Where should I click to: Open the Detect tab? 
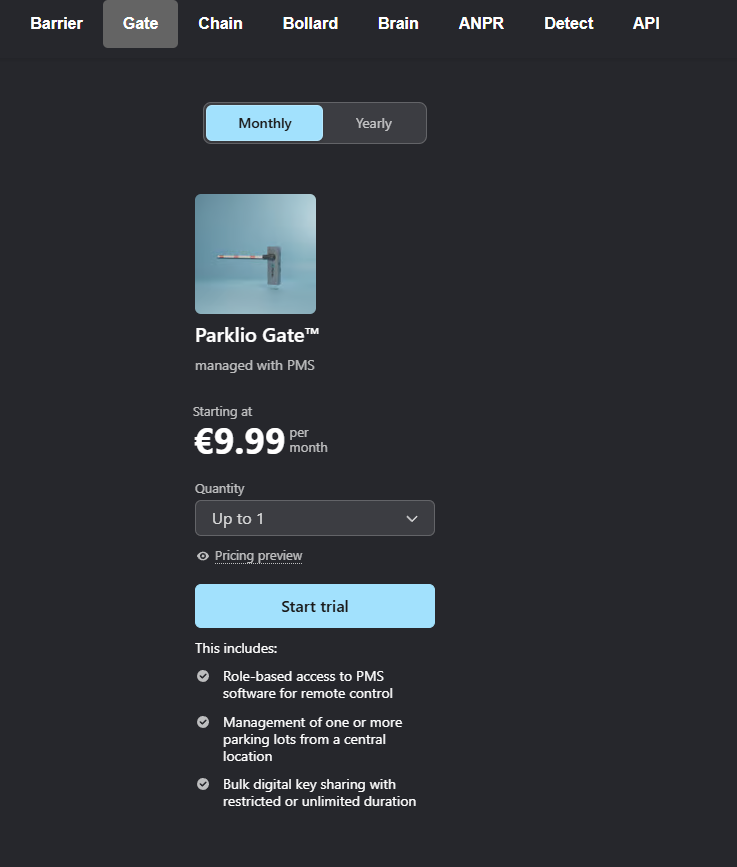point(569,23)
